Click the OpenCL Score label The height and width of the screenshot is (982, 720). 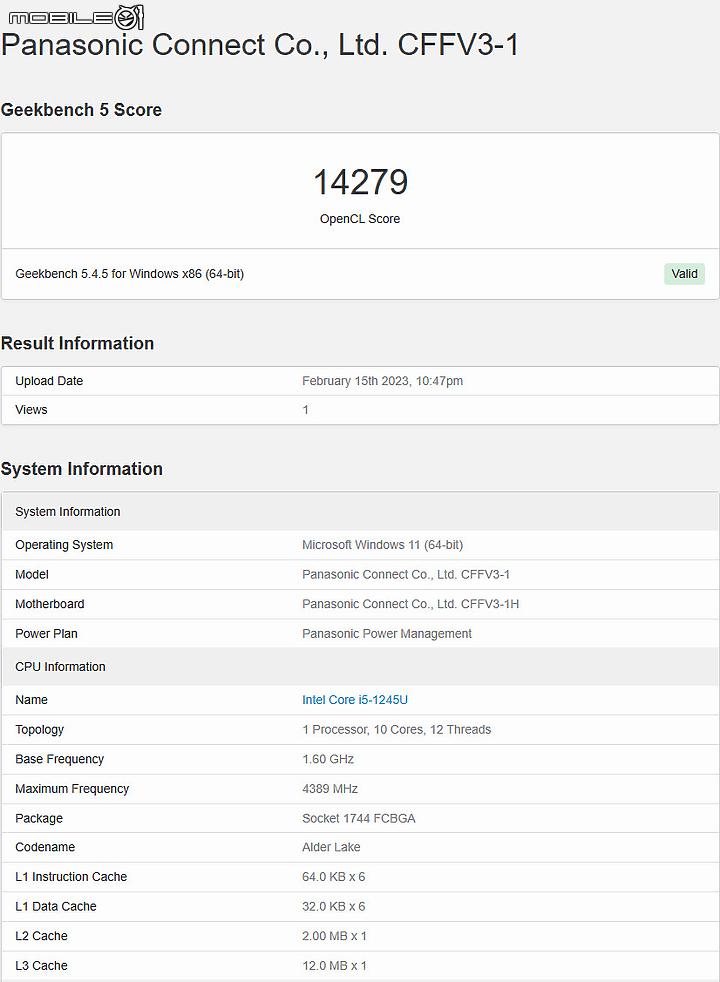pos(360,219)
